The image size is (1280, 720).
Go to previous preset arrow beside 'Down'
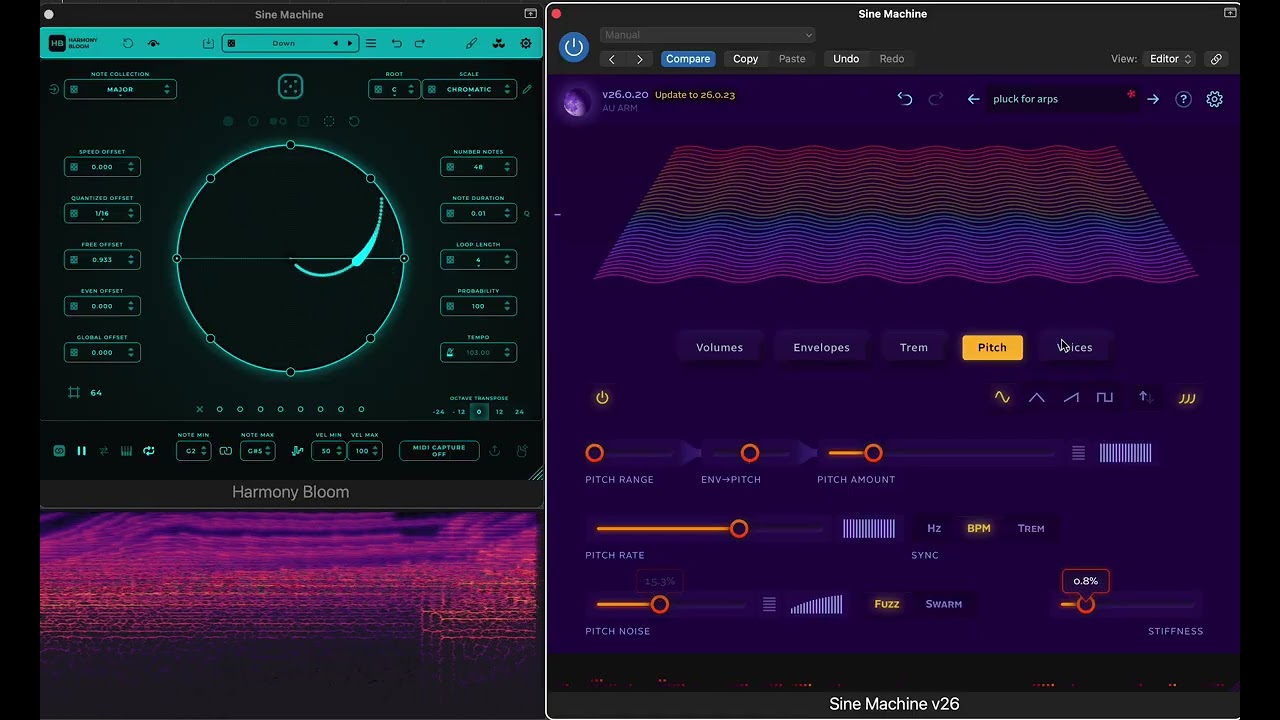[x=335, y=44]
